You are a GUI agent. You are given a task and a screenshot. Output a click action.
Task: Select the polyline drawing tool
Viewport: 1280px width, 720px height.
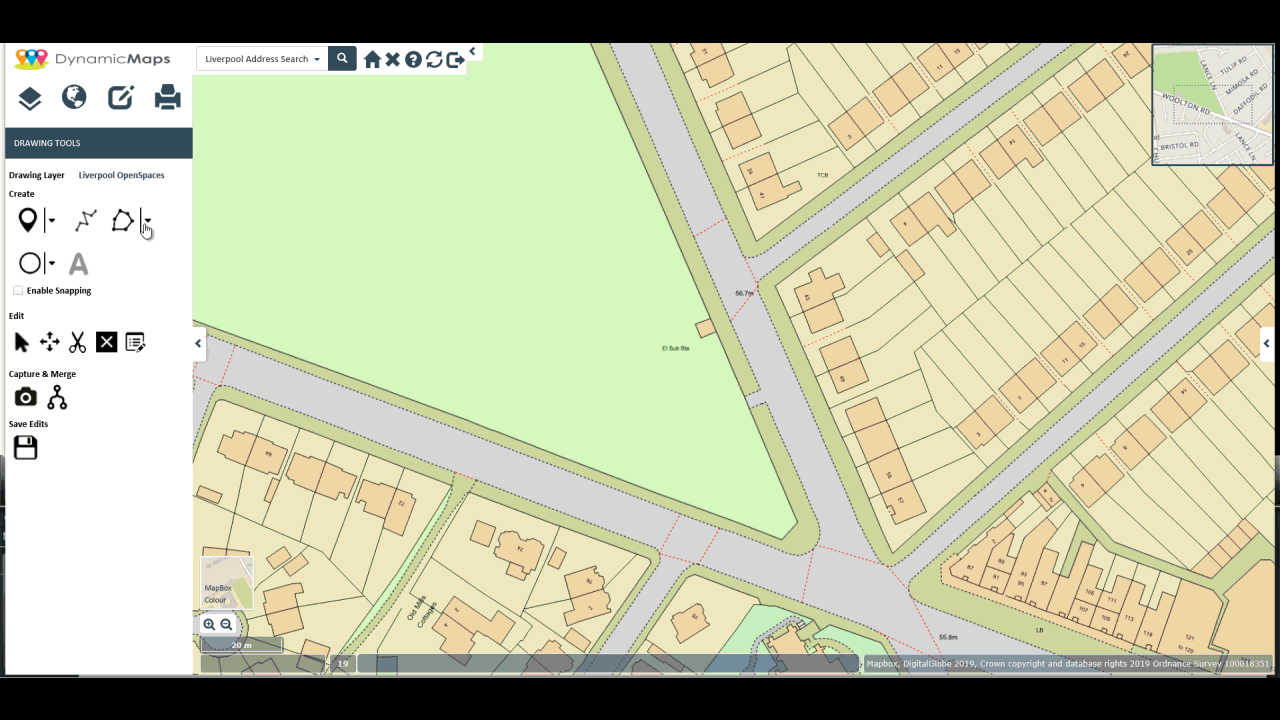click(86, 220)
